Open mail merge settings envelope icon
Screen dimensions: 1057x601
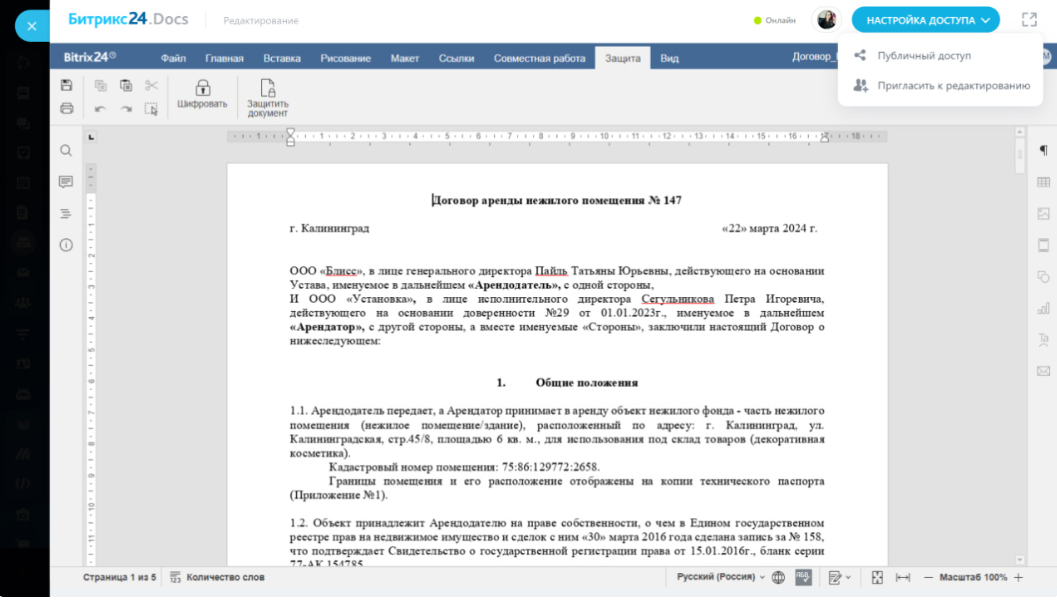[x=1043, y=371]
